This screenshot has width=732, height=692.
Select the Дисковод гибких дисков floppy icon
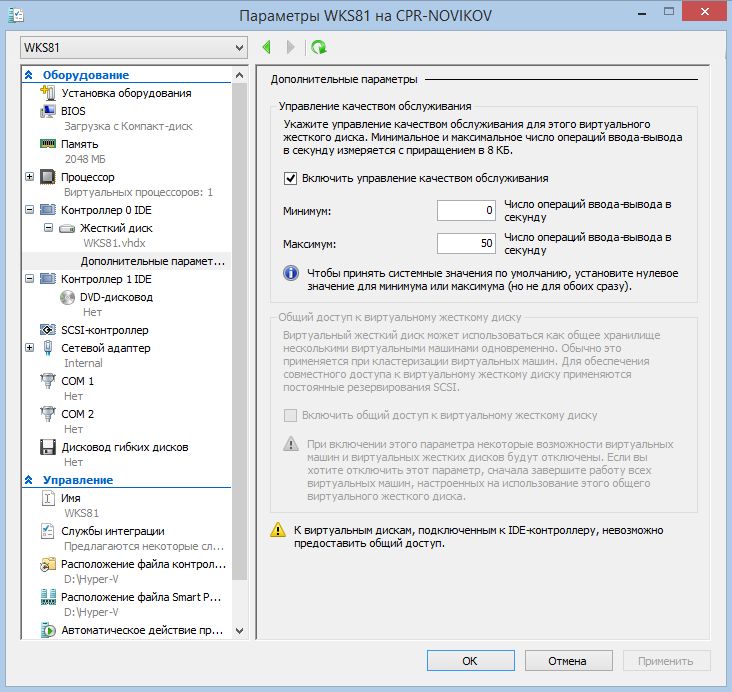coord(47,447)
